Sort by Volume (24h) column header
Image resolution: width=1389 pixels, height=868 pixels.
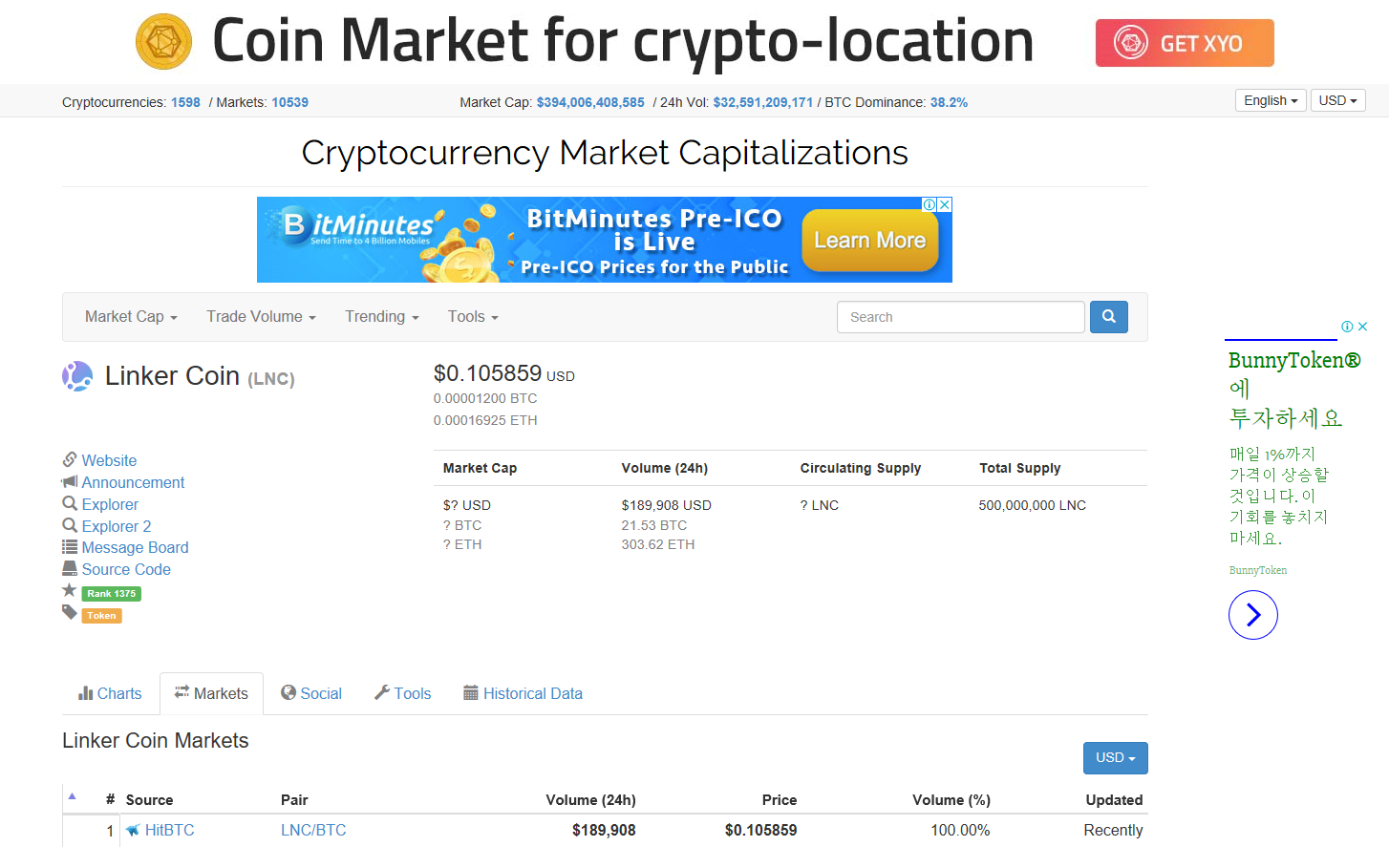pos(590,800)
